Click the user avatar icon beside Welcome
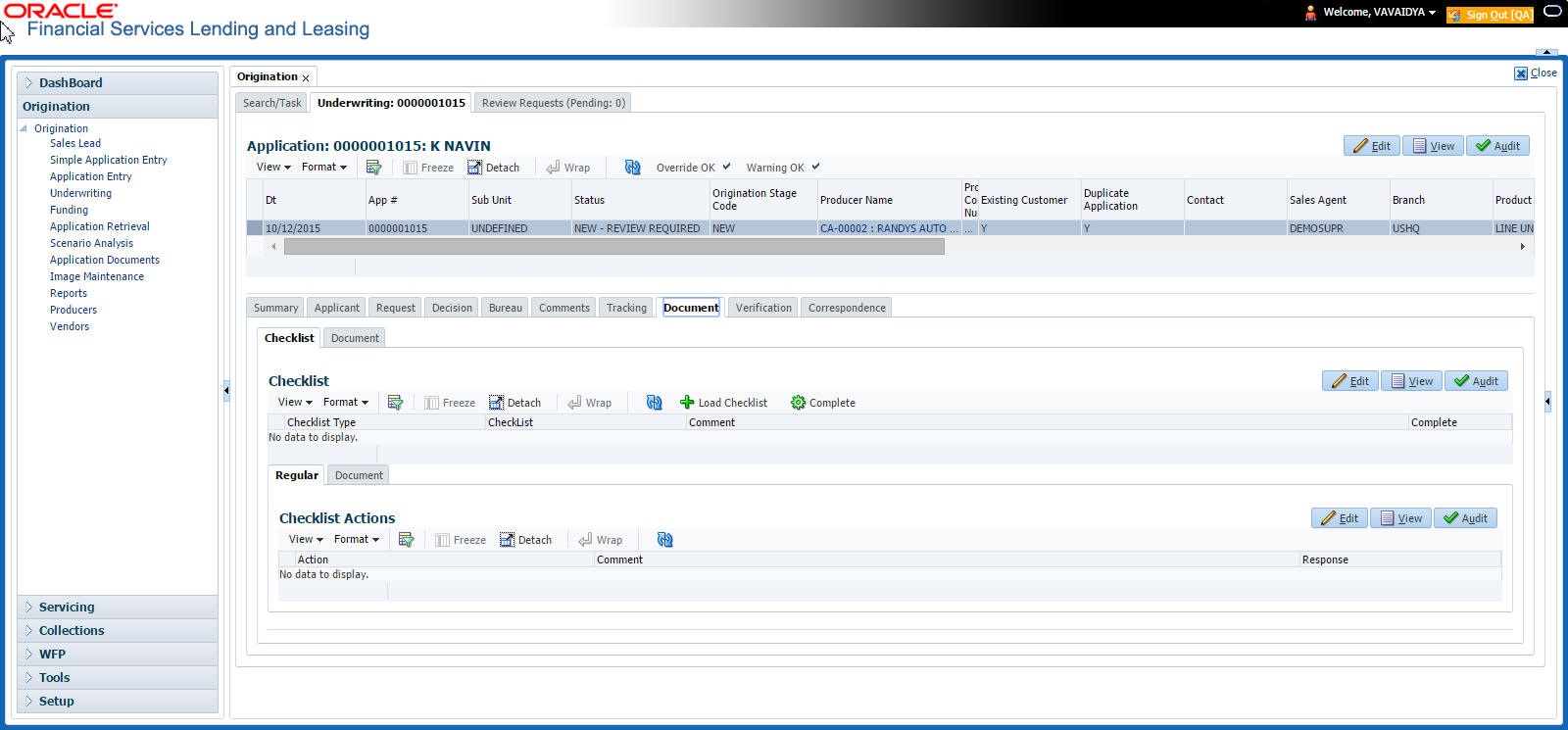This screenshot has height=730, width=1568. [x=1310, y=13]
